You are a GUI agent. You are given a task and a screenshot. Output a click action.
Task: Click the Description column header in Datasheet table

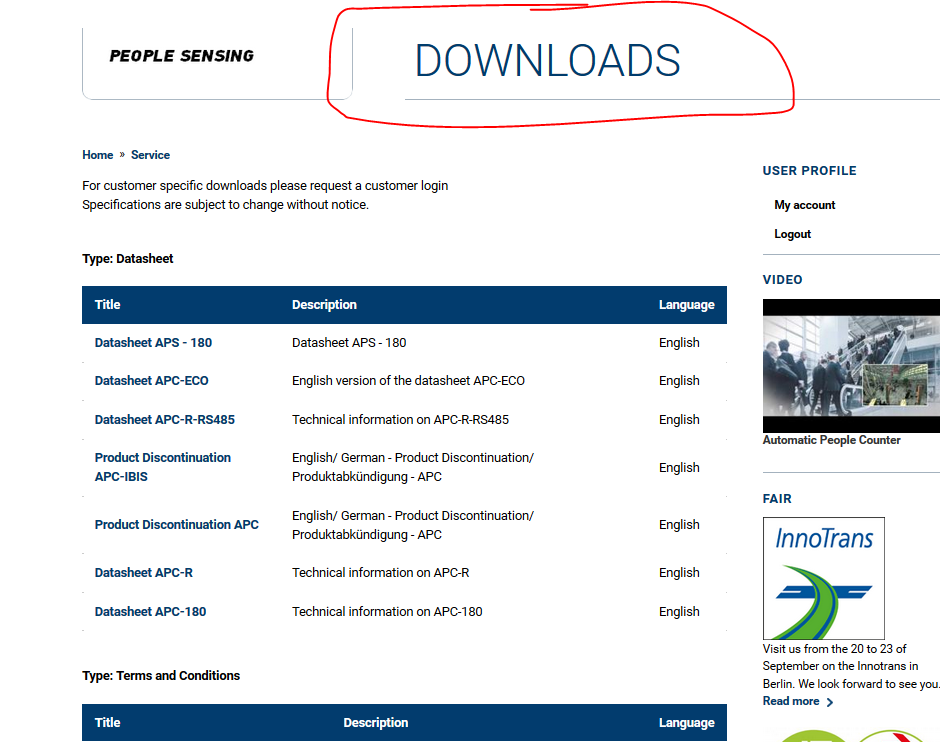point(324,305)
